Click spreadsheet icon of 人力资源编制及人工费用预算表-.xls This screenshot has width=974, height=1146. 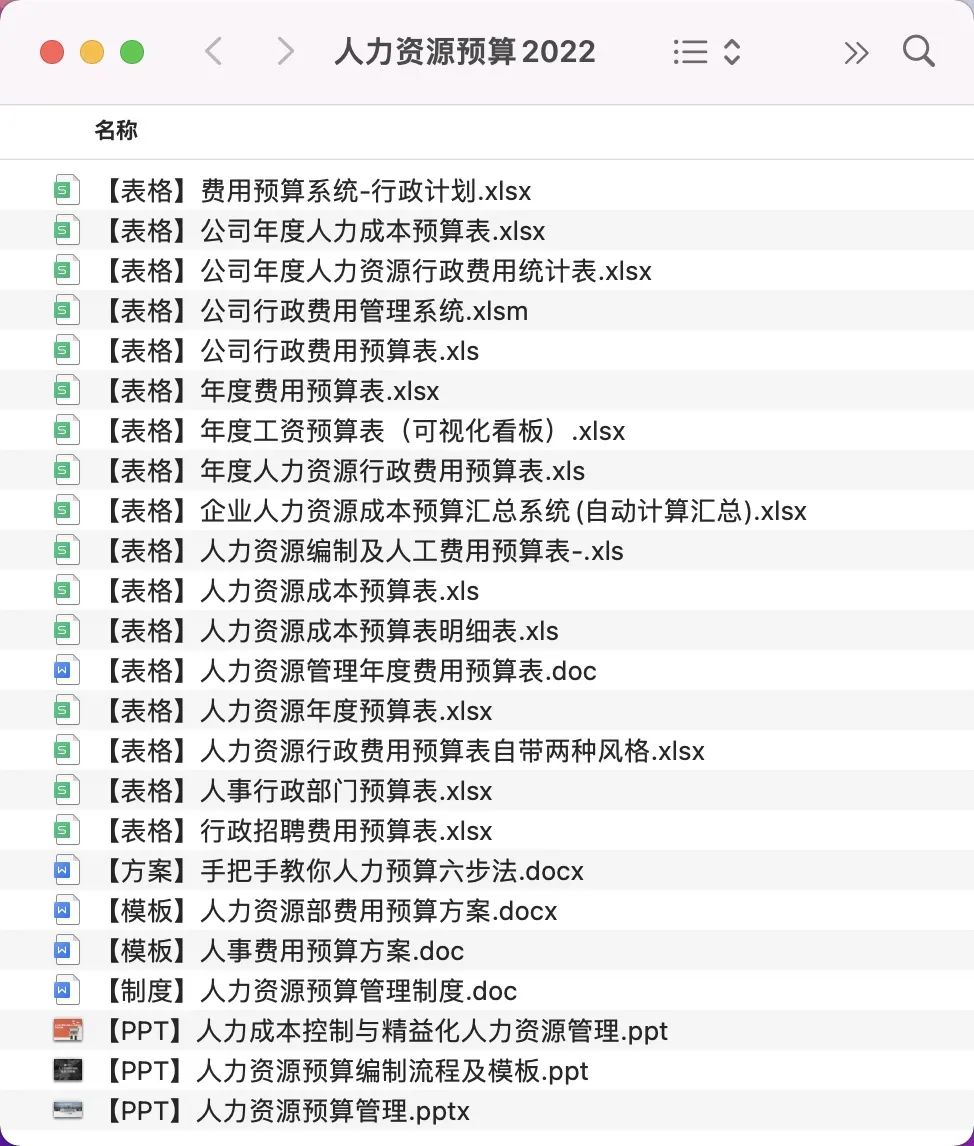[x=66, y=550]
